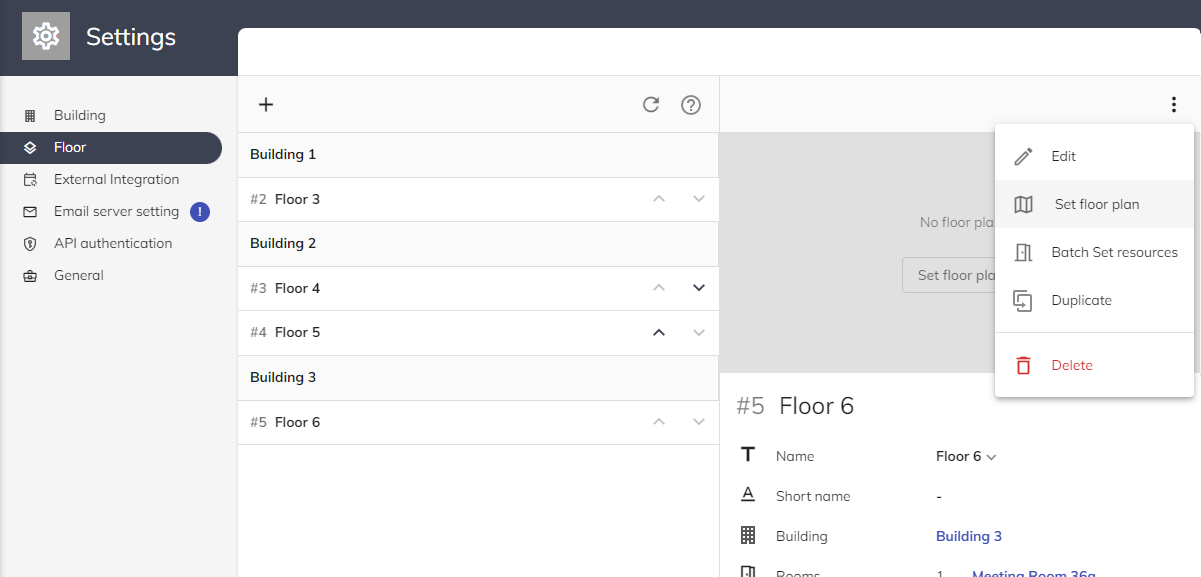Open the three-dot more options menu
Screen dimensions: 1201x577
point(1173,105)
